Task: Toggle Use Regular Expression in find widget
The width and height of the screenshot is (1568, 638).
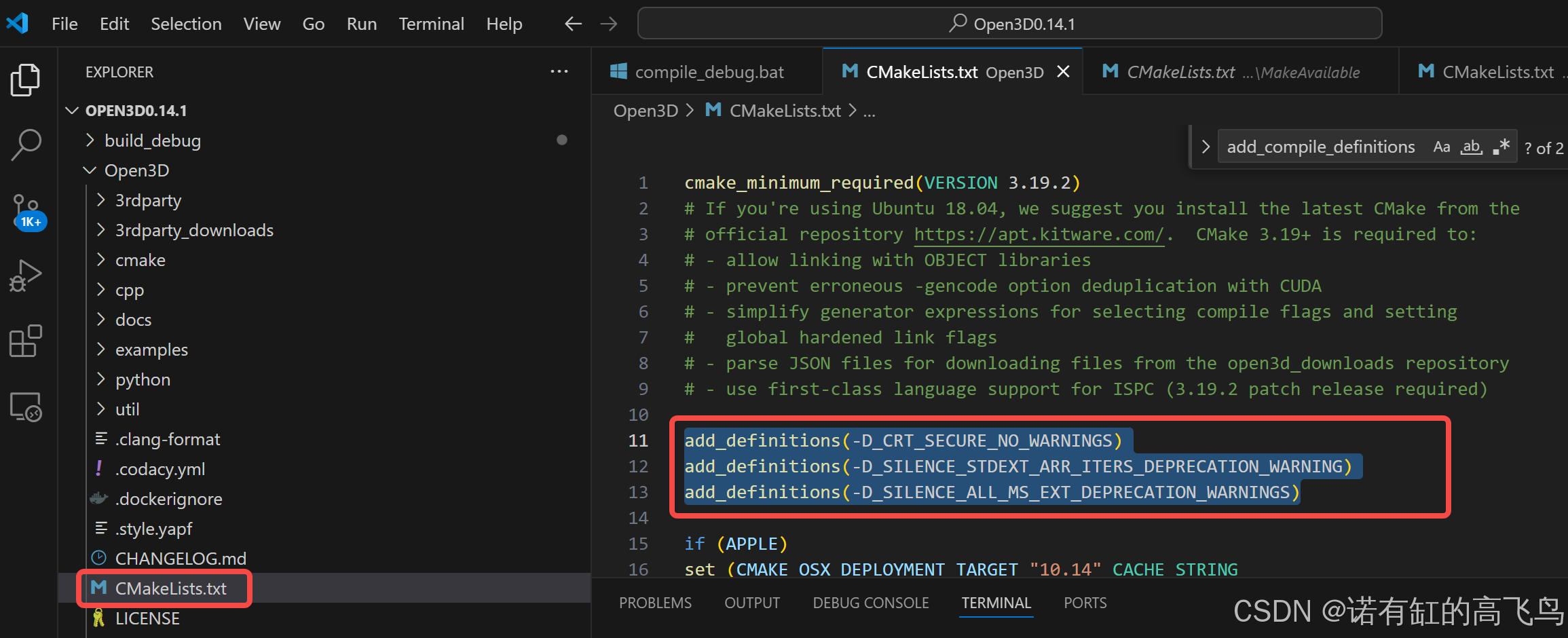Action: tap(1501, 147)
